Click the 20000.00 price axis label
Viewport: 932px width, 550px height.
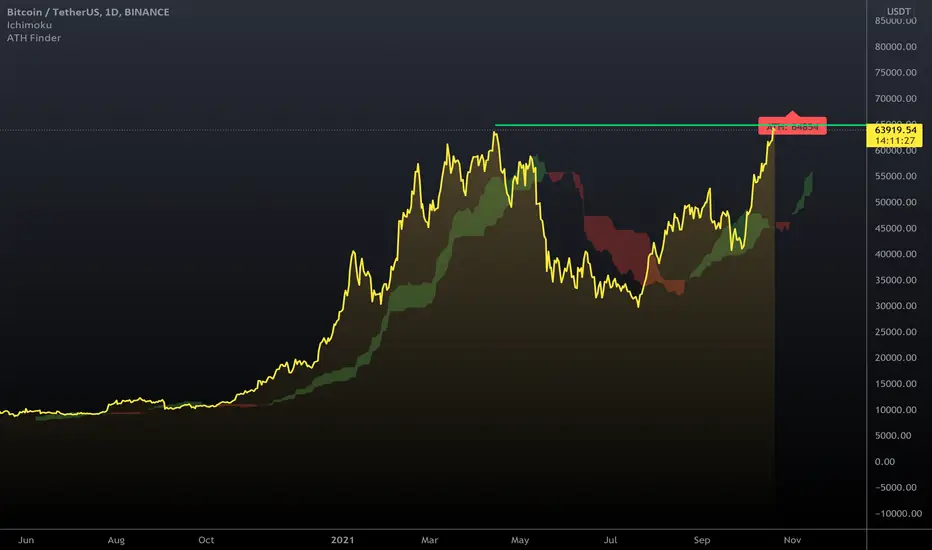pyautogui.click(x=895, y=357)
